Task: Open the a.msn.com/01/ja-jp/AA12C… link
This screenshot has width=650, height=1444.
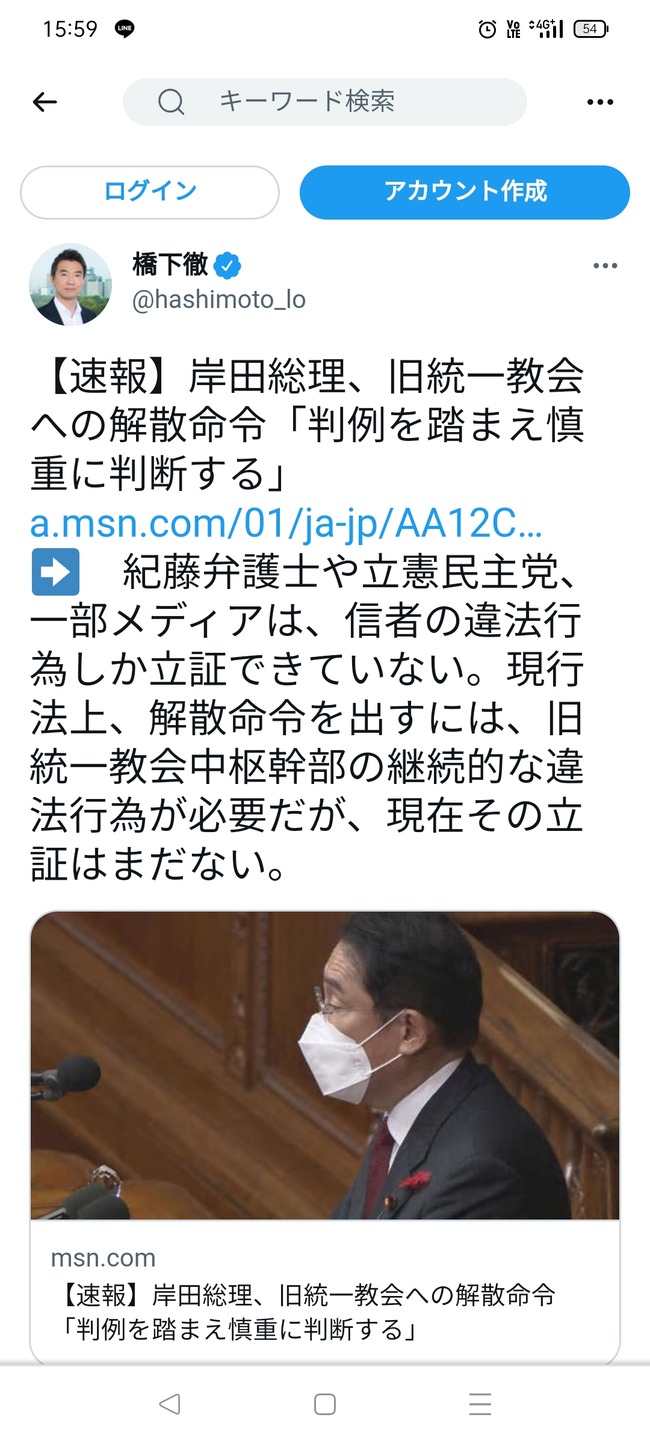Action: 286,524
